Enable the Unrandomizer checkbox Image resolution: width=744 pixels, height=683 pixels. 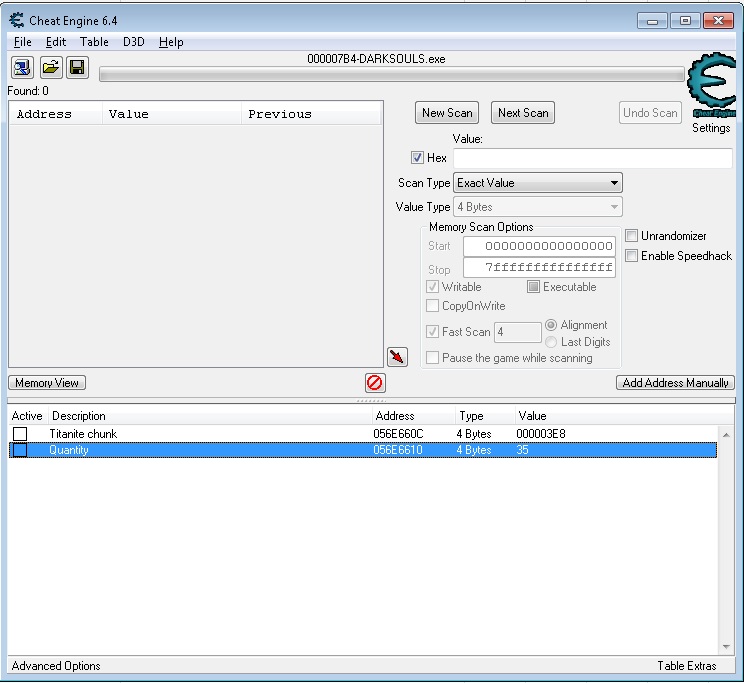pos(631,235)
